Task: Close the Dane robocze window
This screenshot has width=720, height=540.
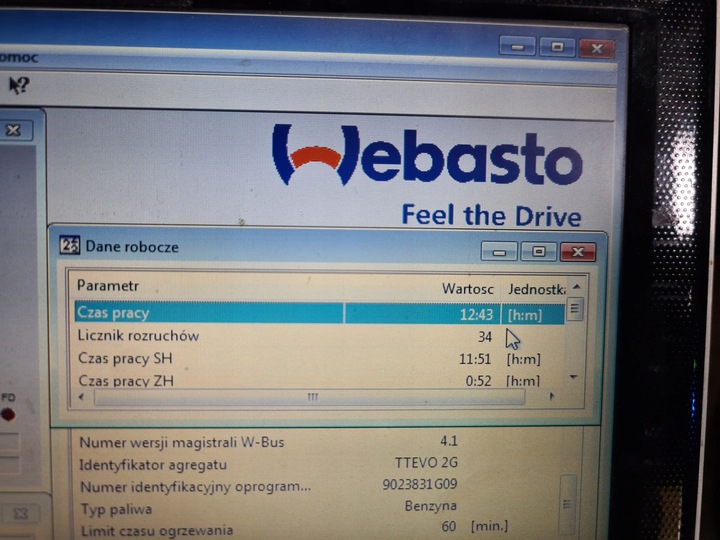Action: tap(578, 252)
